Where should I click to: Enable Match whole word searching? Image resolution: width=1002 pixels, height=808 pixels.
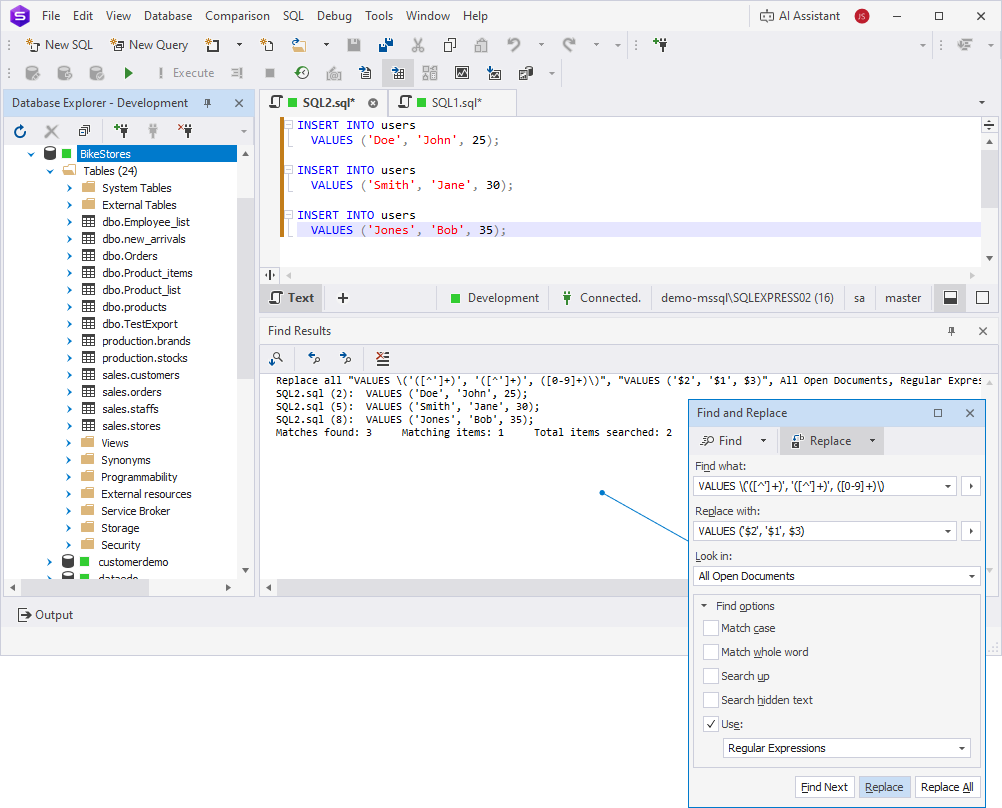click(x=710, y=652)
